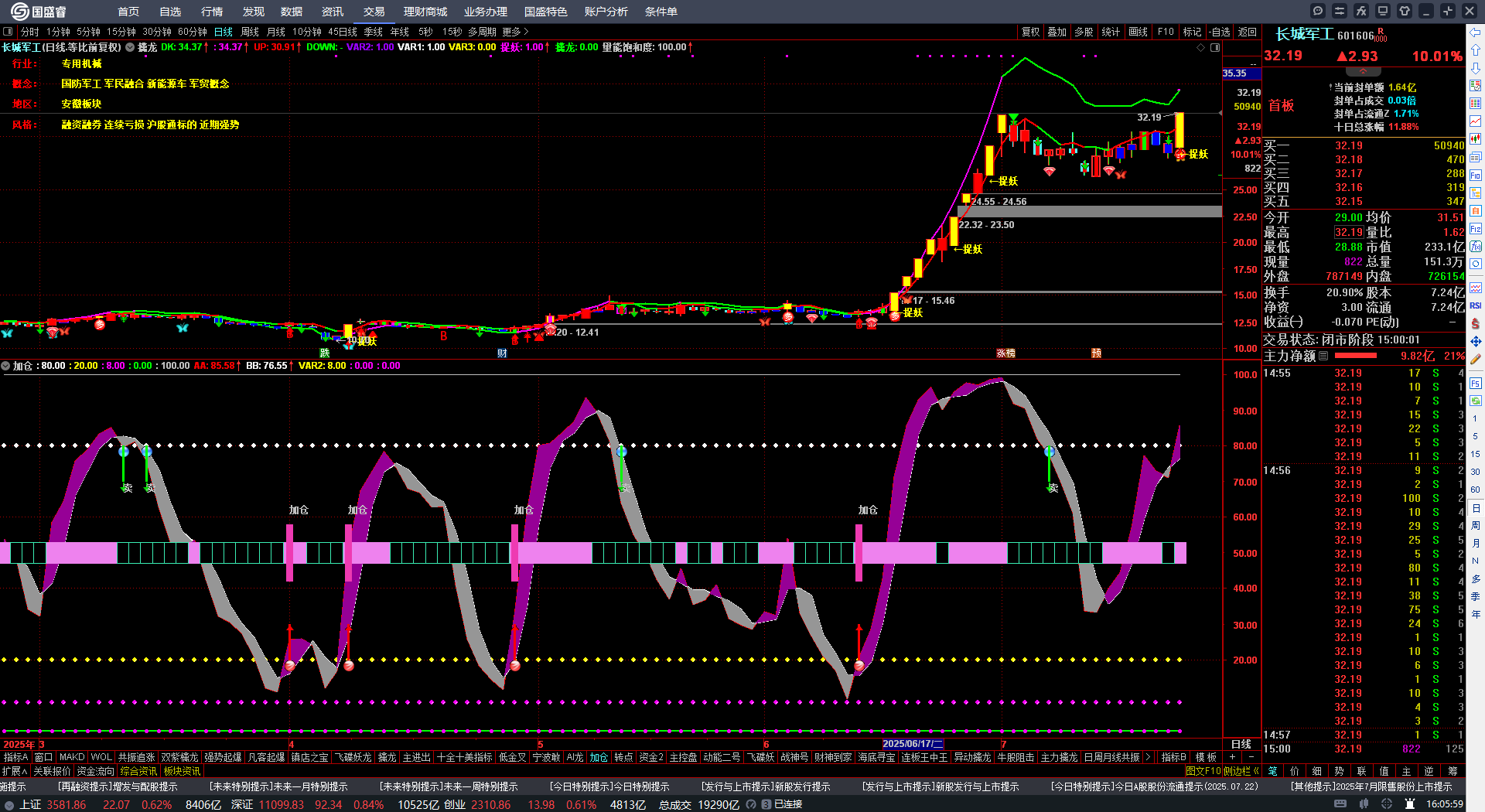Click the Guosheng logo icon
This screenshot has height=812, width=1485.
tap(19, 11)
